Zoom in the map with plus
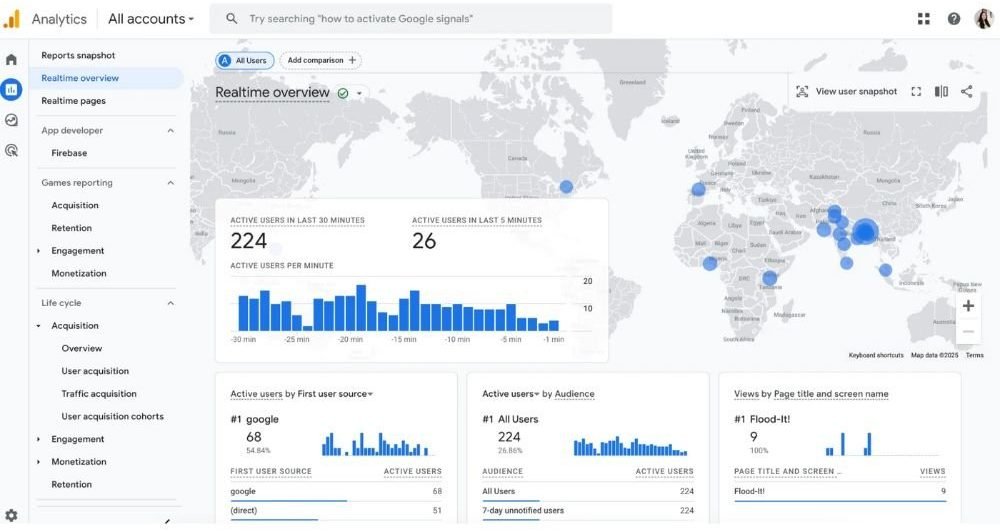The width and height of the screenshot is (1000, 532). (x=968, y=306)
